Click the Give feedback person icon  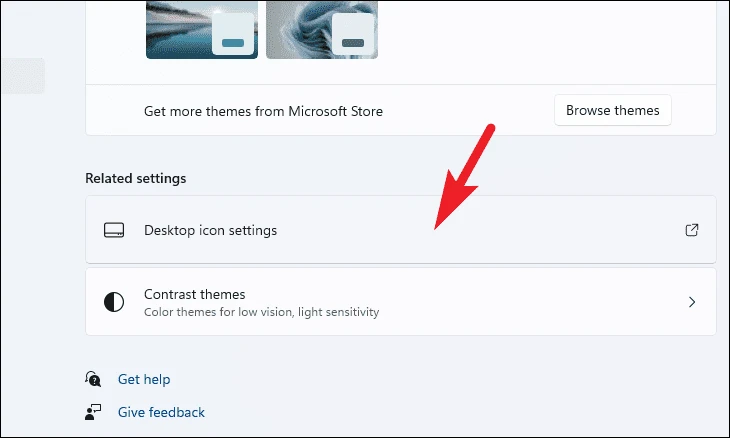point(93,412)
